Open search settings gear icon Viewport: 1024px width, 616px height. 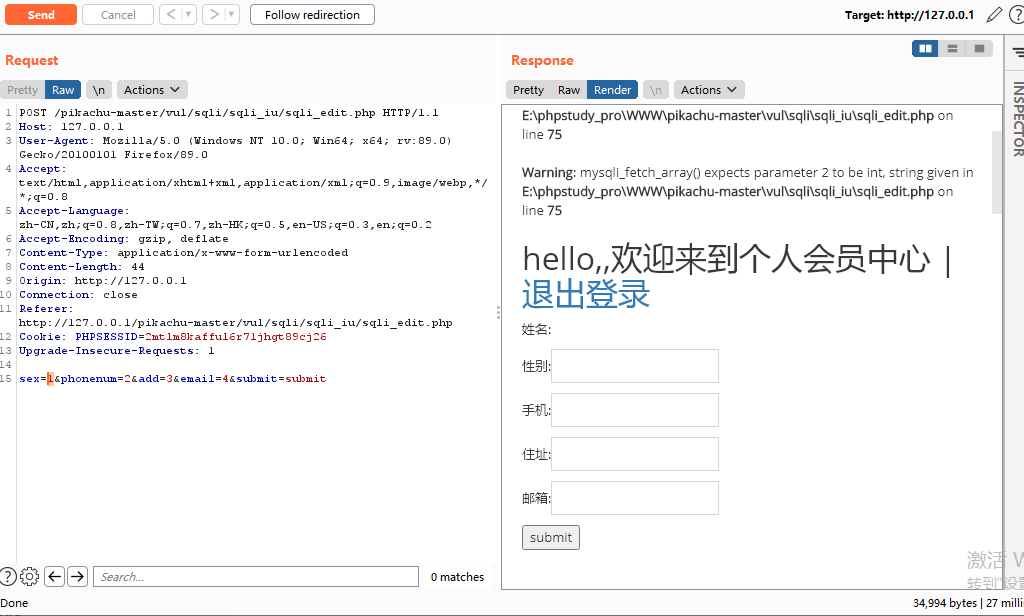tap(29, 576)
